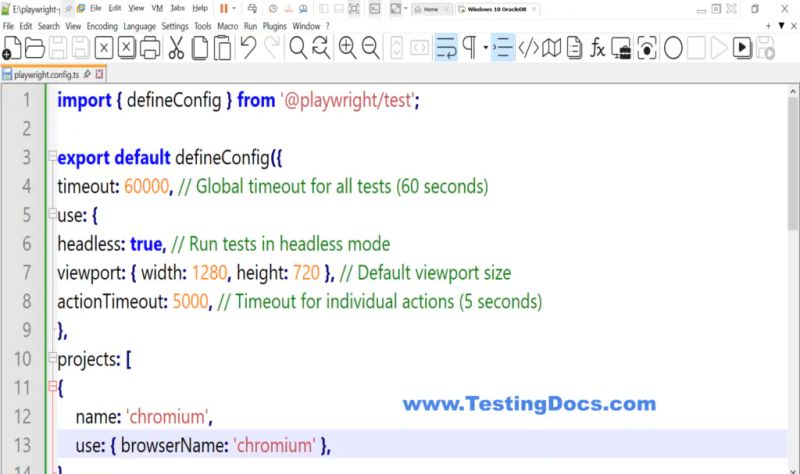
Task: Create a new document with the New icon
Action: (12, 48)
